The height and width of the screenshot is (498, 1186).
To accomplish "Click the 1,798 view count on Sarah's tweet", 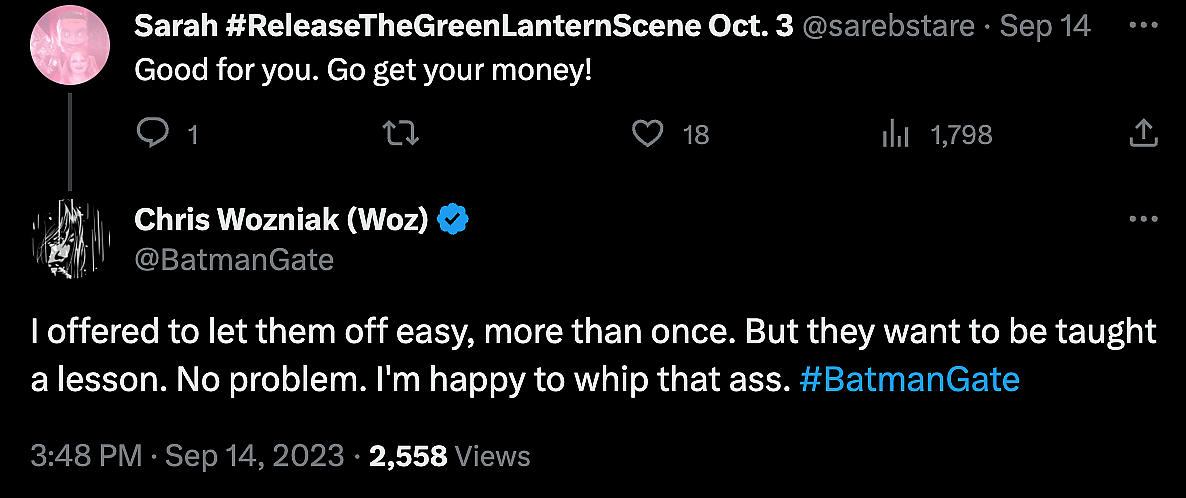I will 961,134.
